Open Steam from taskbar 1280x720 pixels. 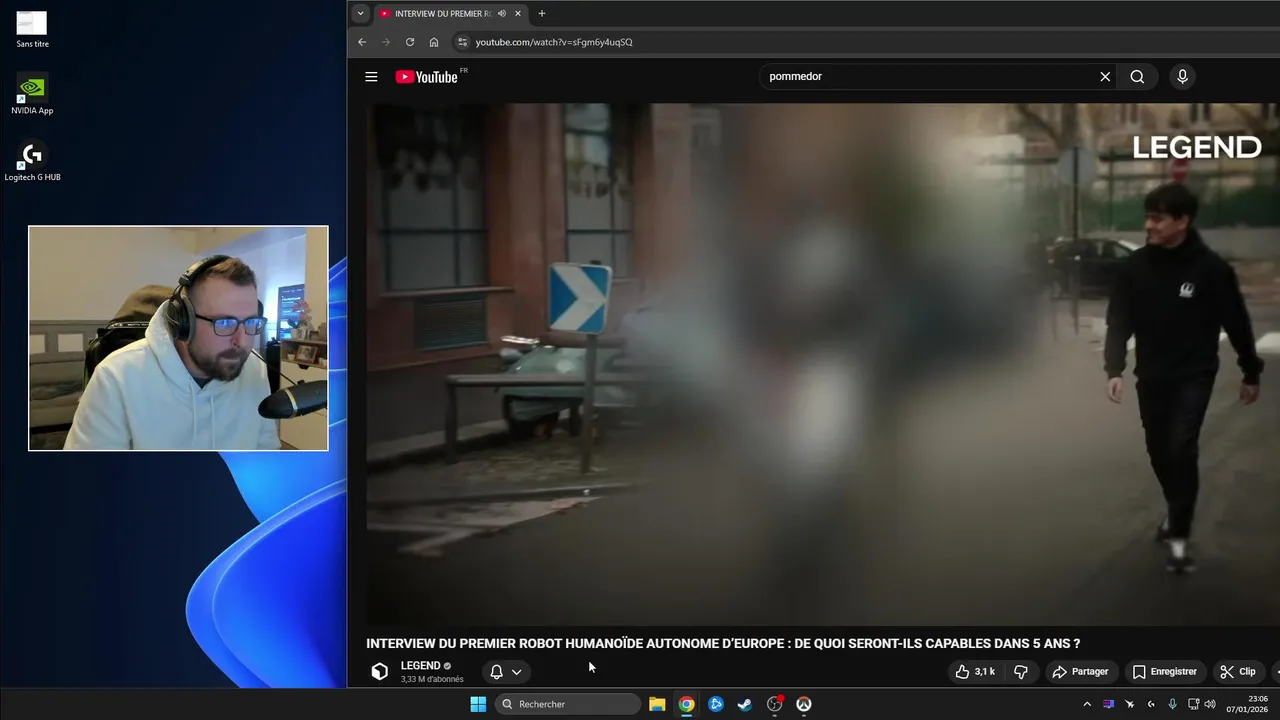[745, 704]
